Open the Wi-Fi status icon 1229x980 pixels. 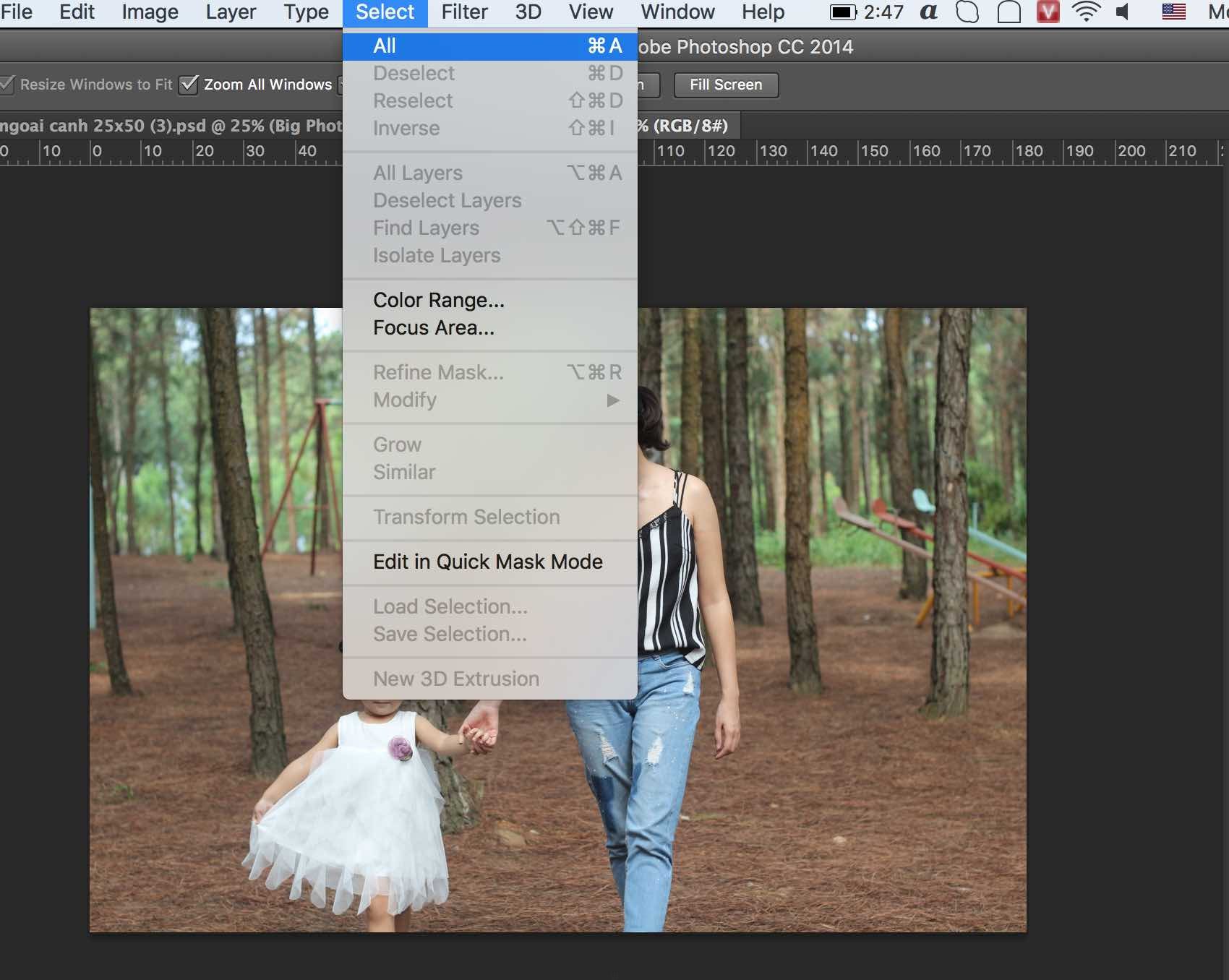pyautogui.click(x=1085, y=12)
